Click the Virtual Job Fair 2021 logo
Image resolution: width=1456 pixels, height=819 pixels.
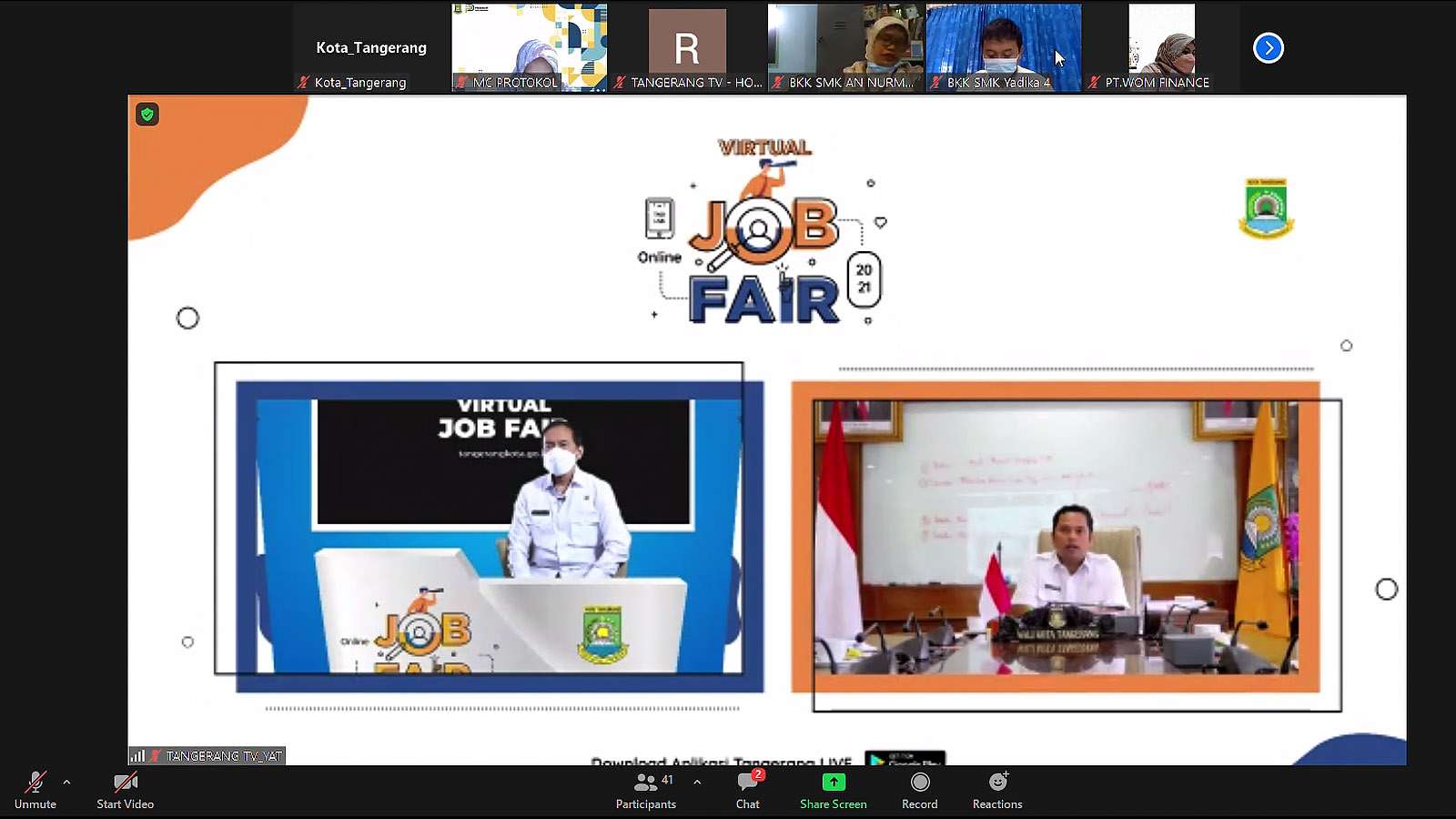(x=763, y=232)
